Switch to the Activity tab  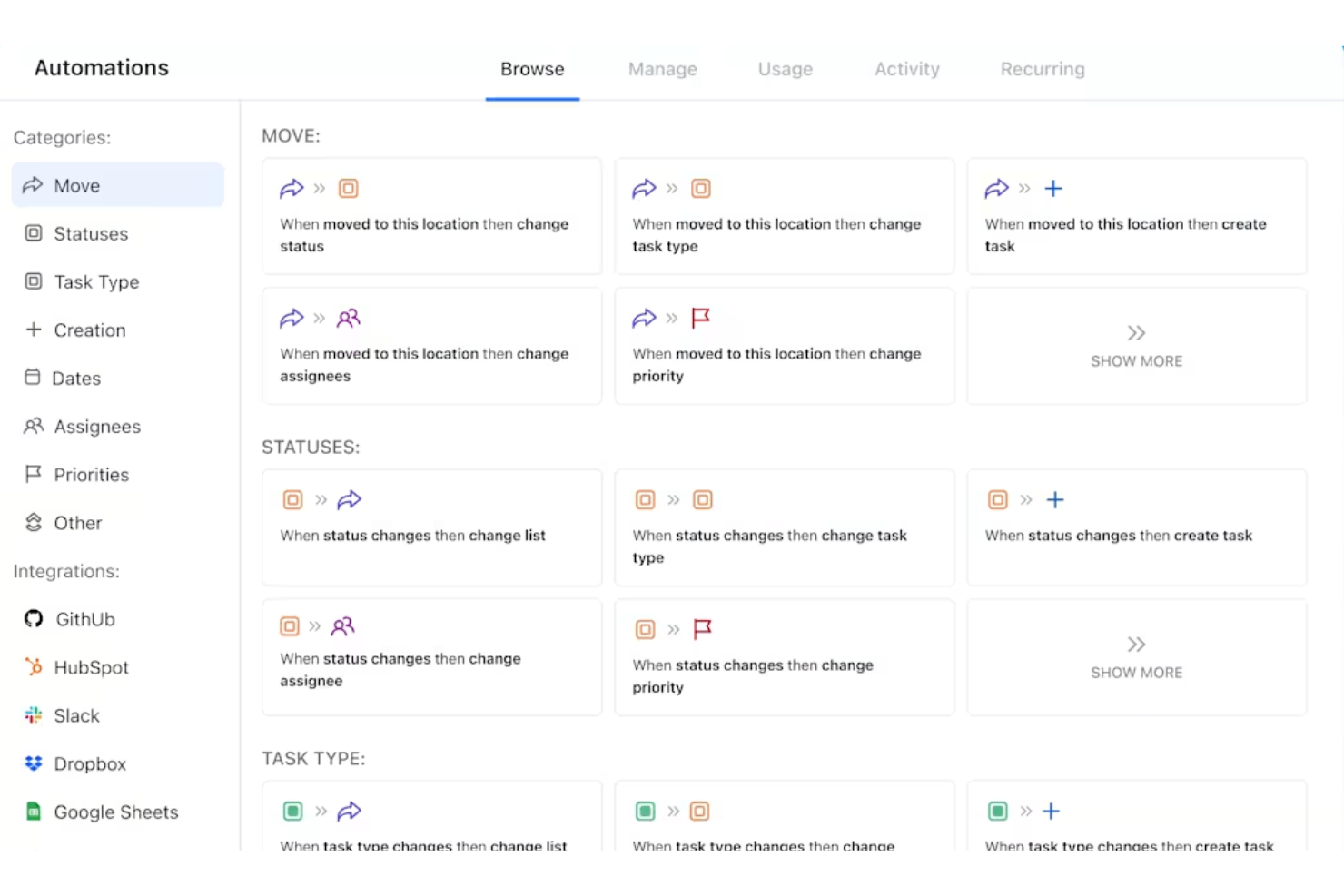pyautogui.click(x=906, y=69)
